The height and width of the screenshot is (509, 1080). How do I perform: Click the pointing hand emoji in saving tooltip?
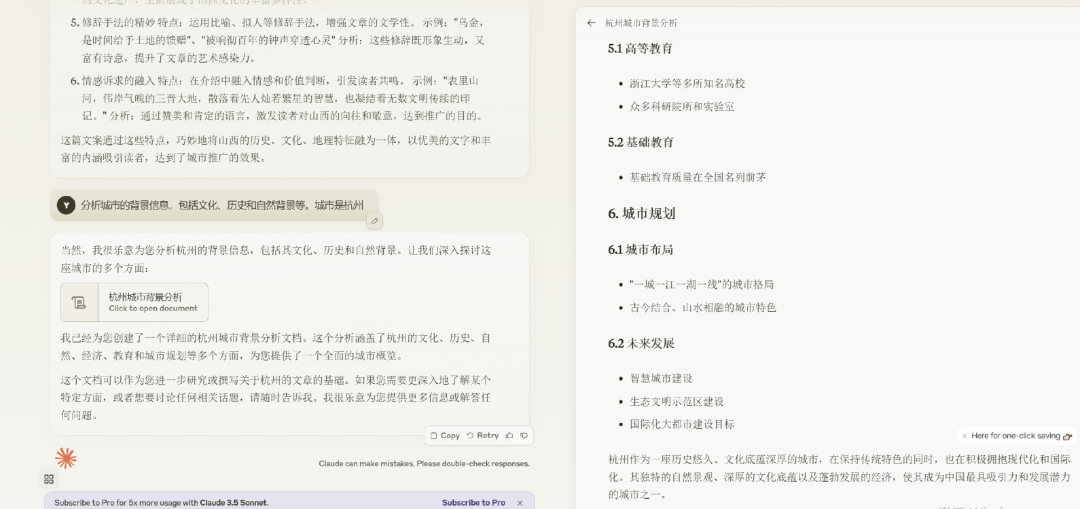1068,436
